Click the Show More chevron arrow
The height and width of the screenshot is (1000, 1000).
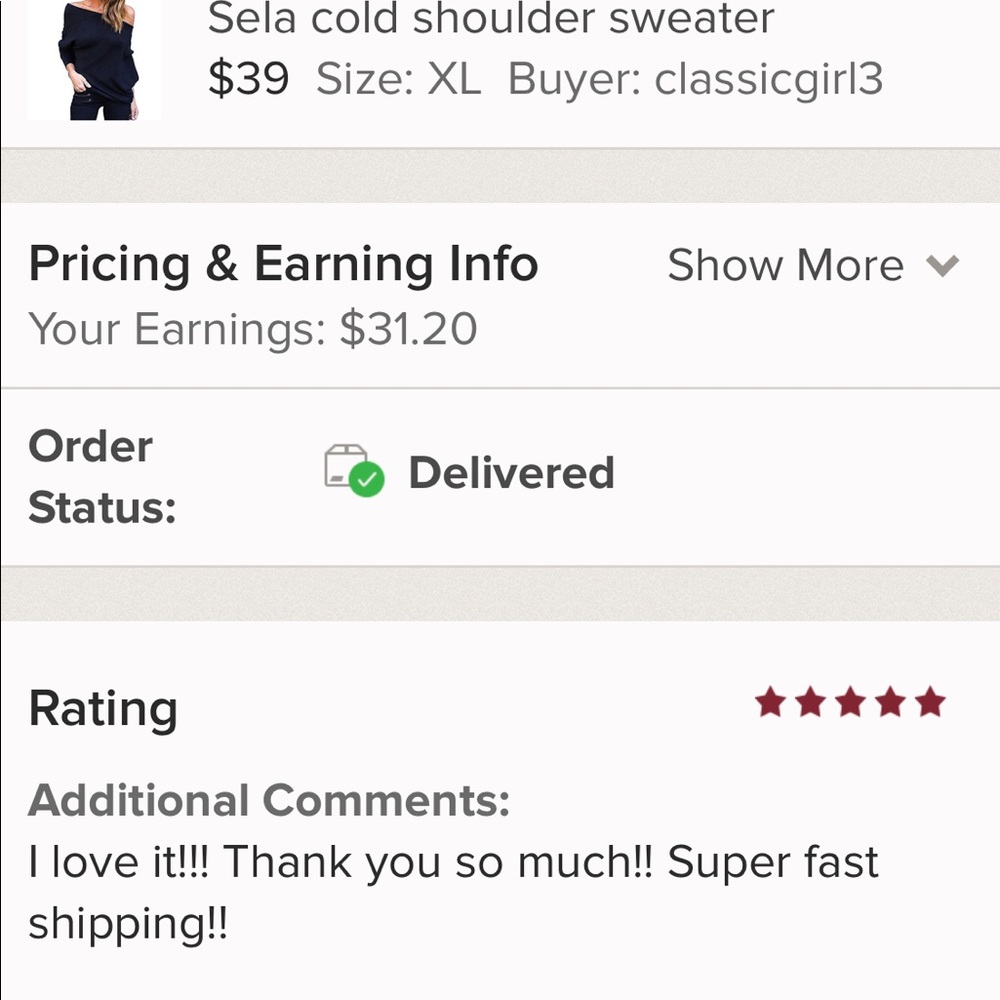[x=940, y=268]
